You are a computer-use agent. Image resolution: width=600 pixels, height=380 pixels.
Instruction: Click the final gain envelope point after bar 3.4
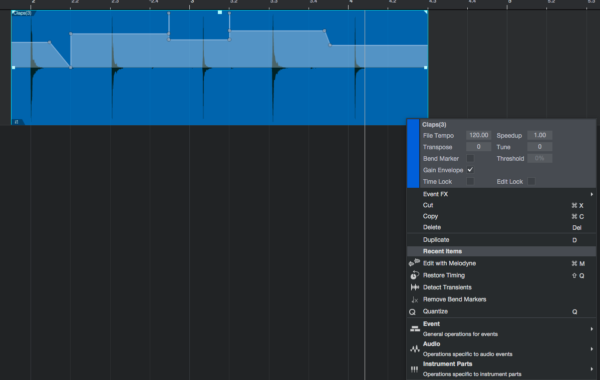(330, 45)
